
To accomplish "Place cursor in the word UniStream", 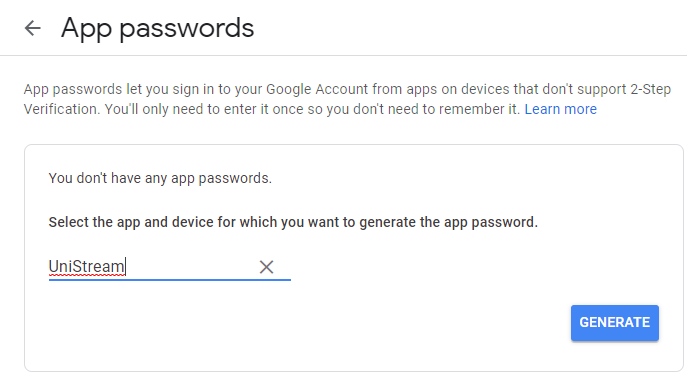I will pos(86,266).
